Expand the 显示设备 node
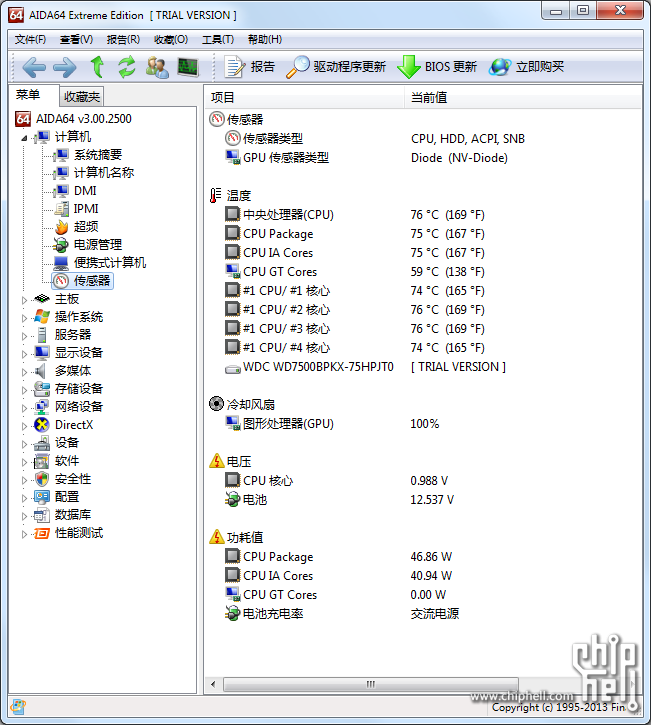 (x=24, y=354)
